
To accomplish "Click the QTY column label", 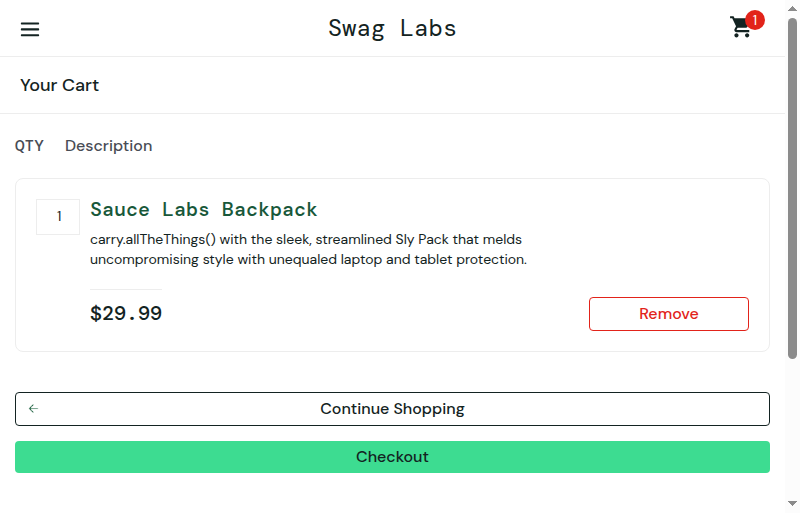I will [29, 146].
